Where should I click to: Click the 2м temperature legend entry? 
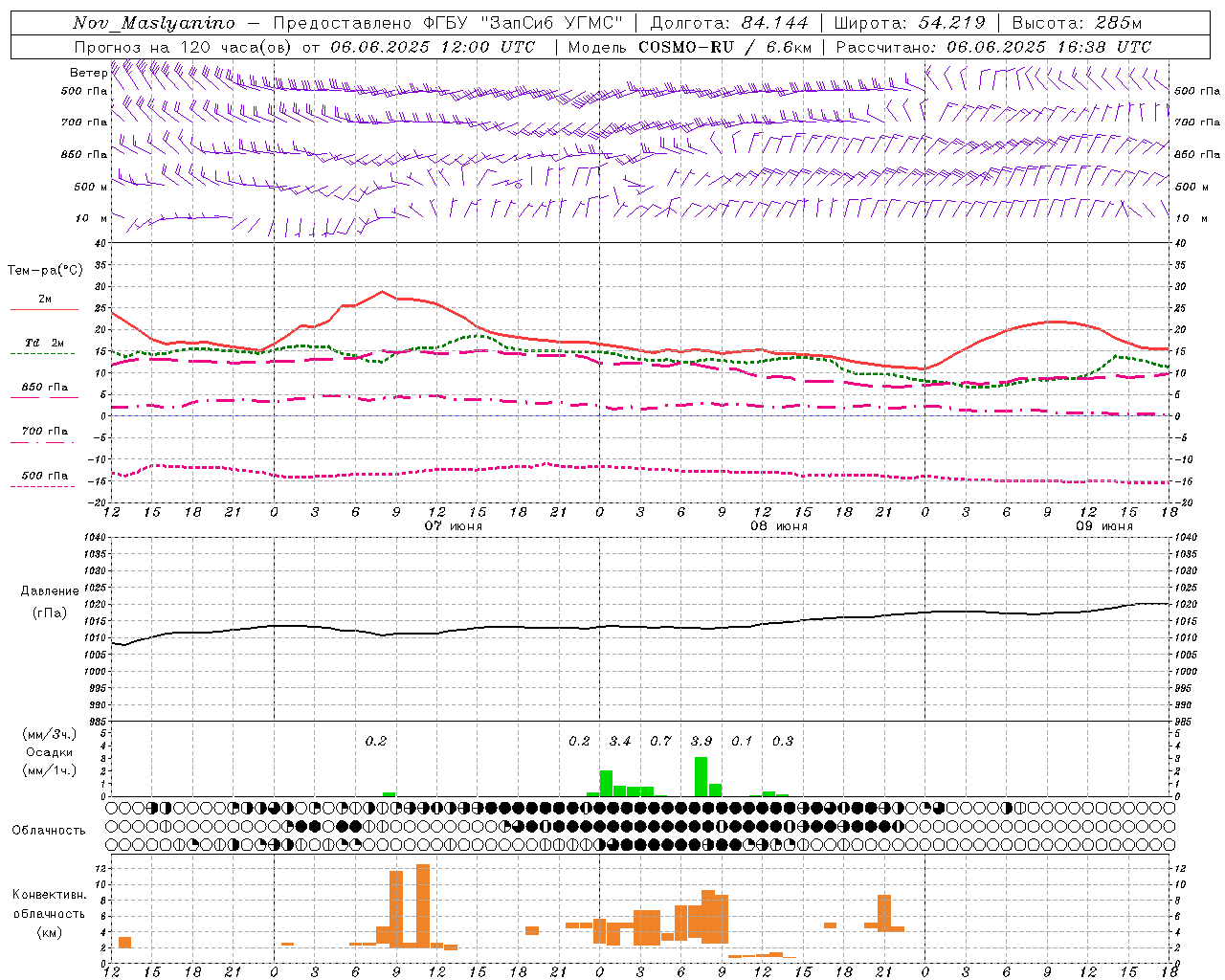45,300
